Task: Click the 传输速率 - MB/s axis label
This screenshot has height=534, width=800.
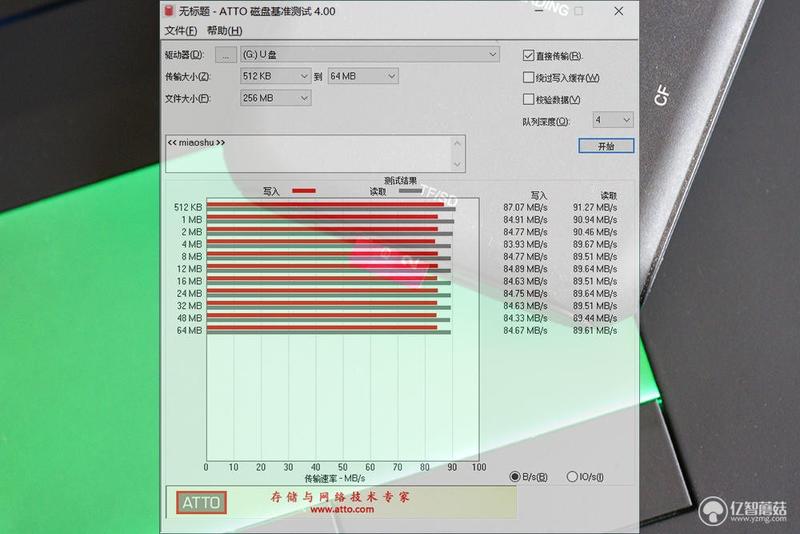Action: click(335, 478)
